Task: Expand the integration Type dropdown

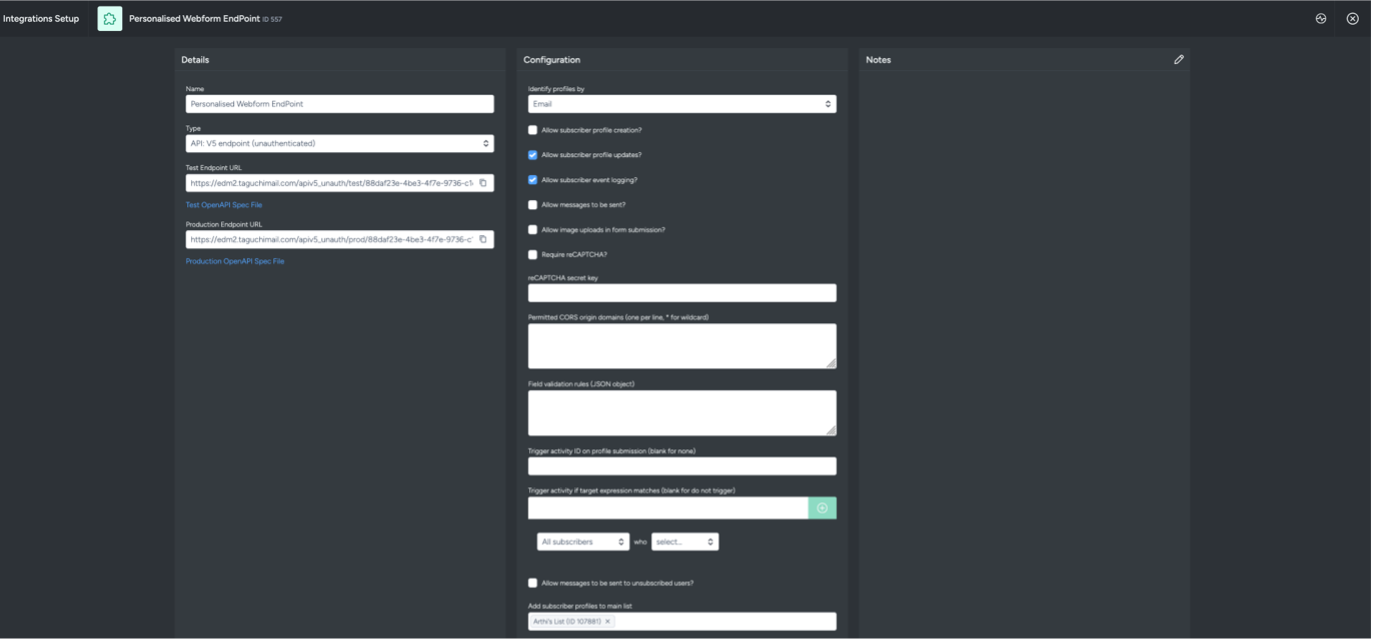Action: 340,144
